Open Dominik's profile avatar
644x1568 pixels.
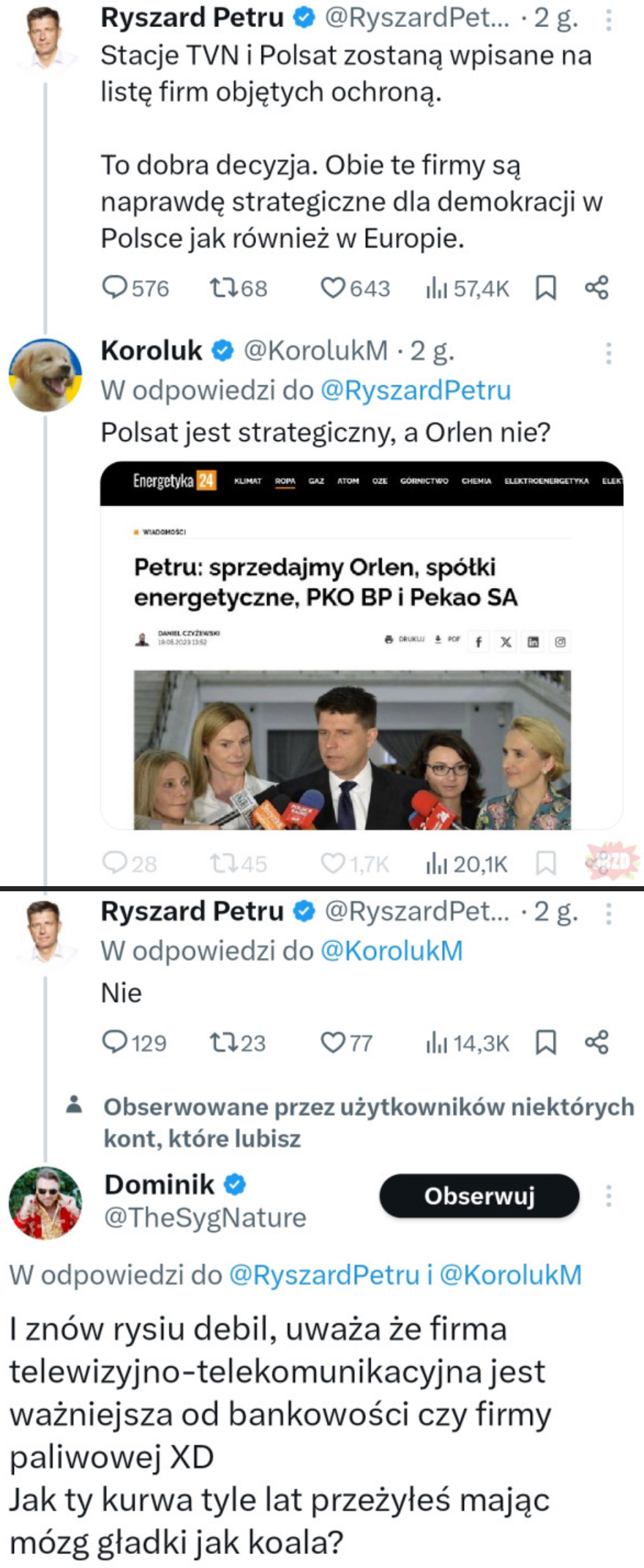pos(45,1203)
